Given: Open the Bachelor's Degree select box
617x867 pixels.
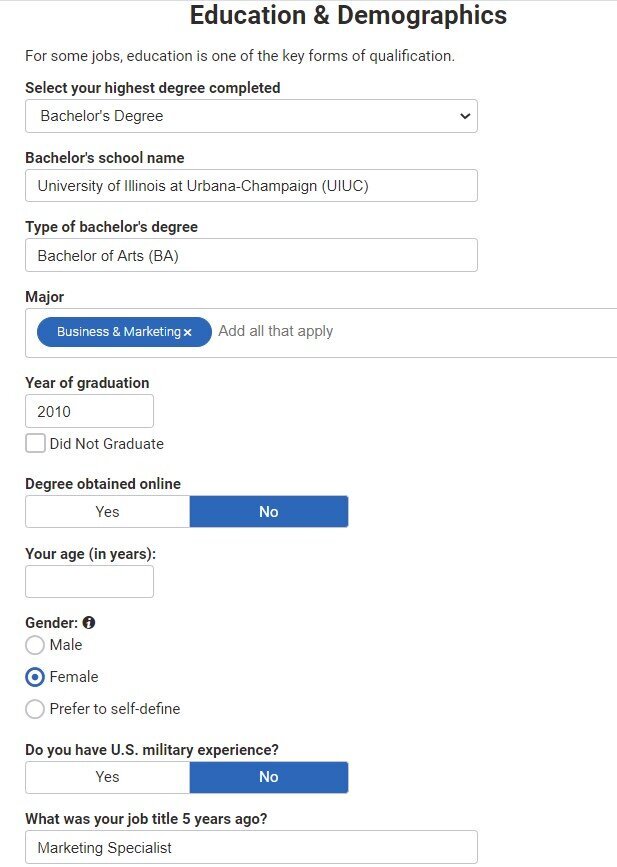Looking at the screenshot, I should point(252,116).
